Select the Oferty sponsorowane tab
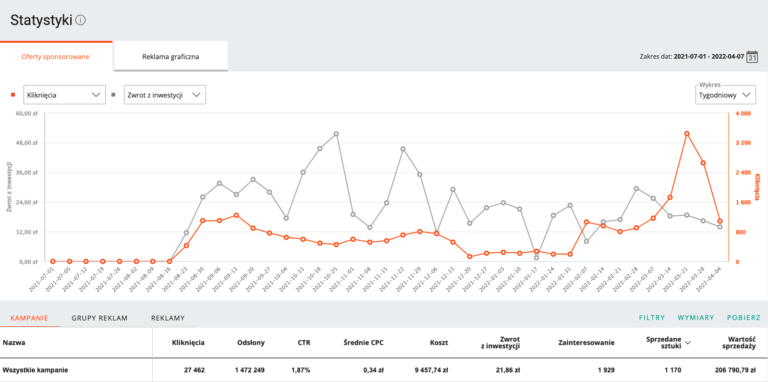Screen dimensions: 768x382 click(x=55, y=56)
